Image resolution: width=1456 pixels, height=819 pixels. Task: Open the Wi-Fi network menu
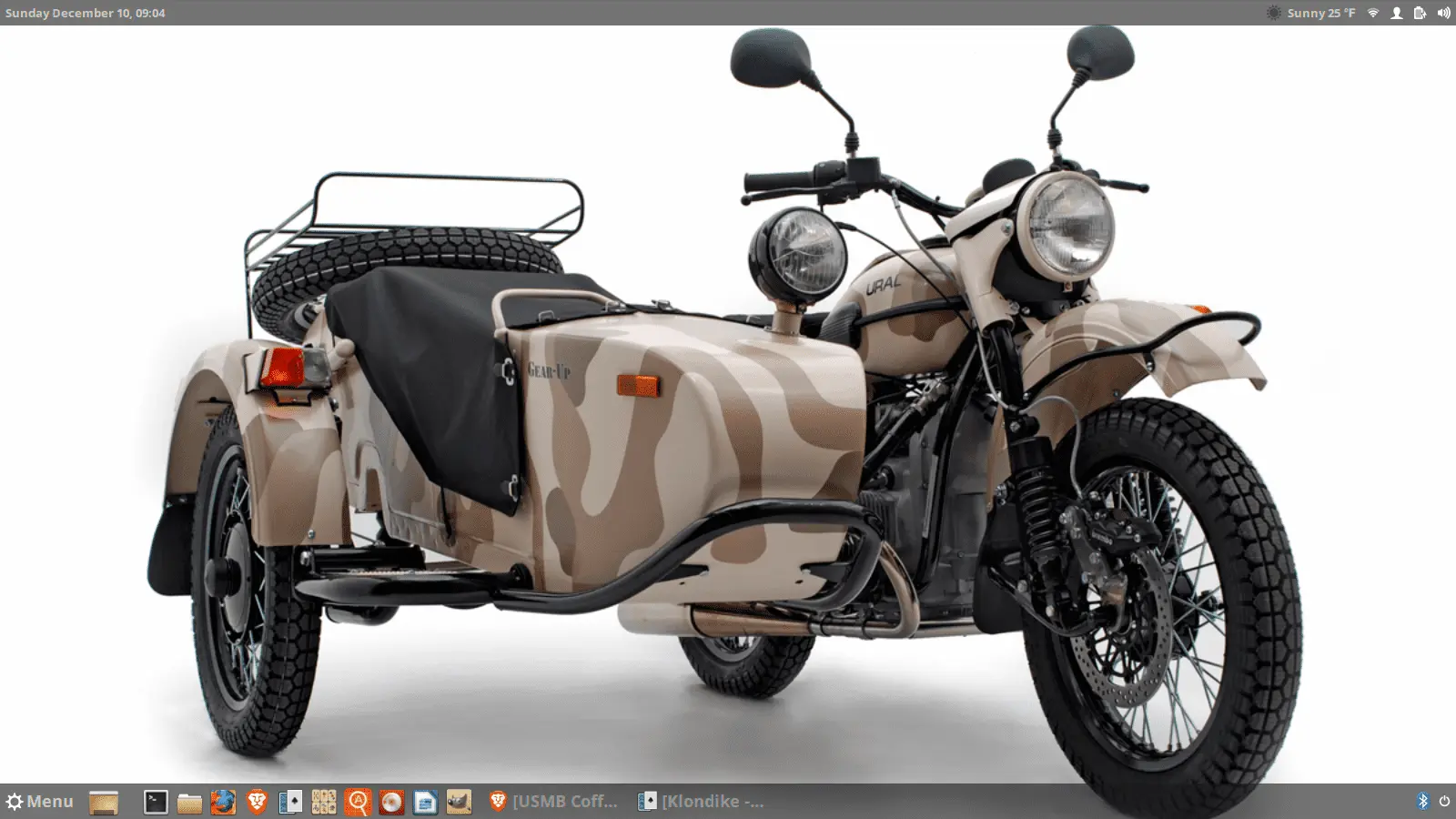(1373, 13)
